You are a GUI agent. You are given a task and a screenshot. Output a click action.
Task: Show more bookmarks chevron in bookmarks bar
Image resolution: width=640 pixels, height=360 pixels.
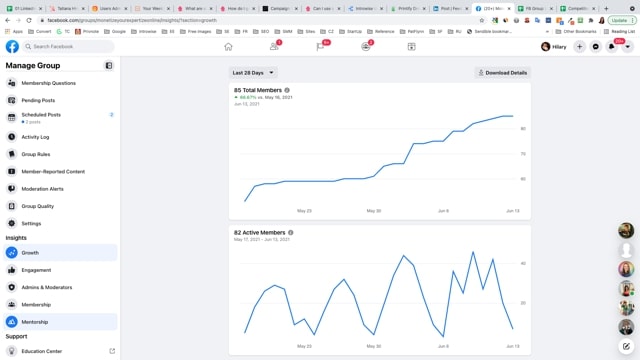pyautogui.click(x=547, y=31)
